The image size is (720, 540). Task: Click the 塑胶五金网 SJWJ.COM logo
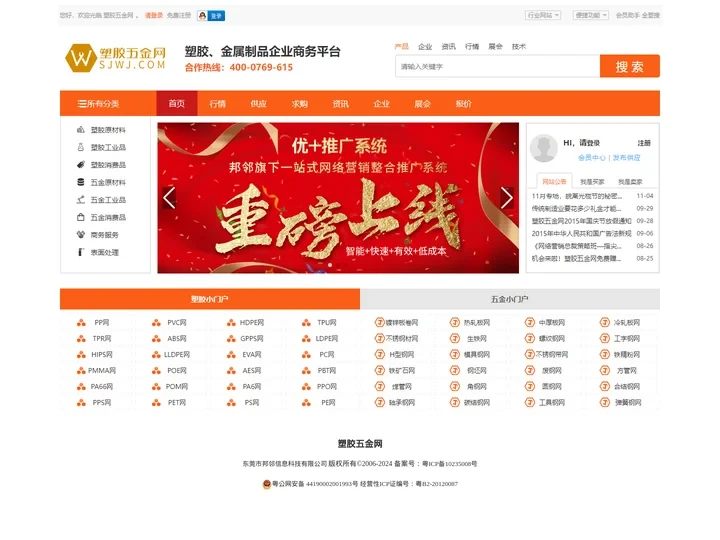tap(115, 58)
